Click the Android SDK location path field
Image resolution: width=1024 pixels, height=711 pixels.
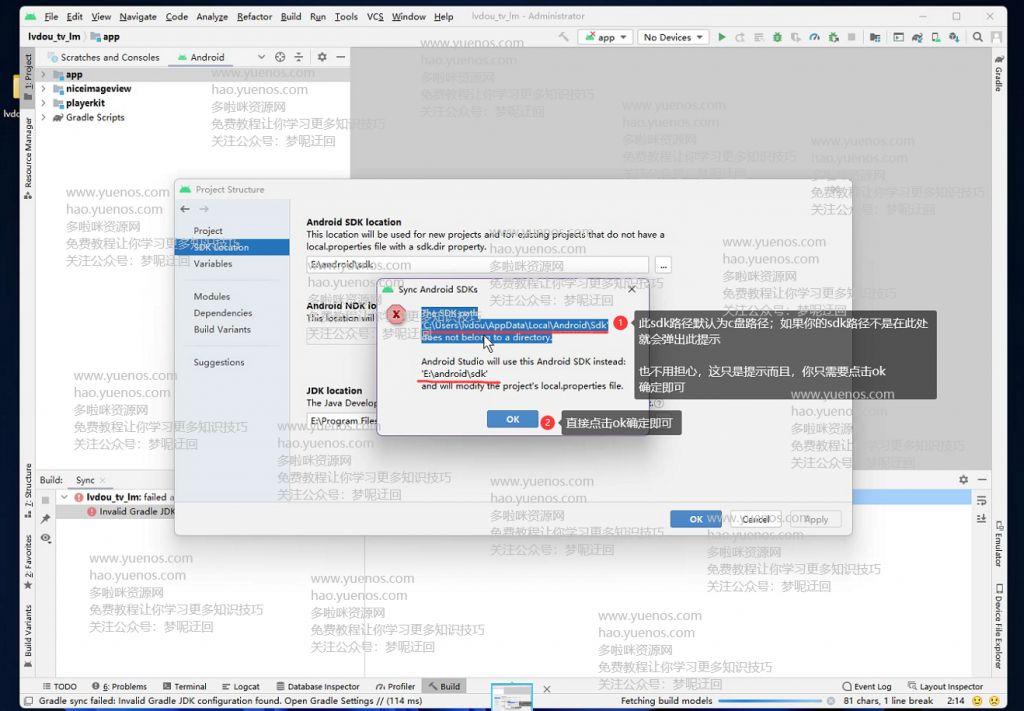[x=477, y=265]
